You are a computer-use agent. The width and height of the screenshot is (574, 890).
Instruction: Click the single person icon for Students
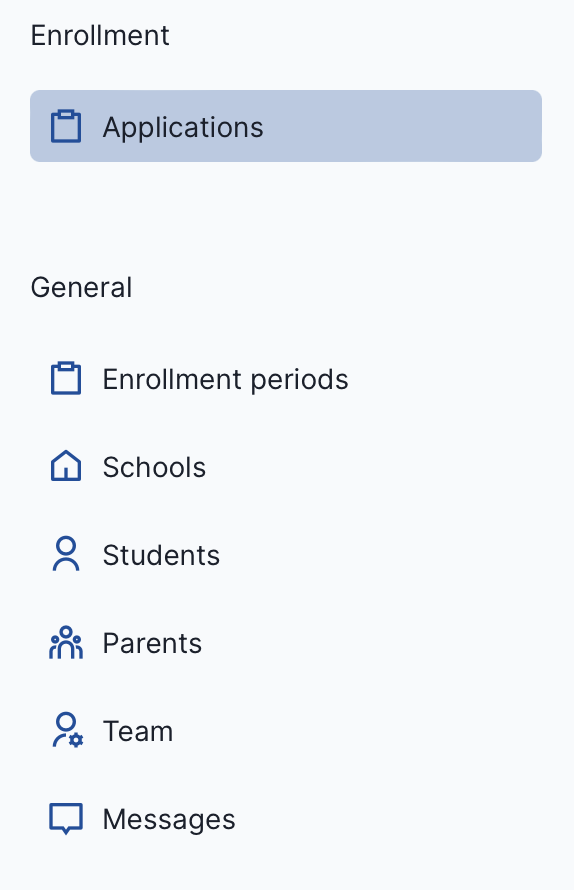pyautogui.click(x=66, y=554)
